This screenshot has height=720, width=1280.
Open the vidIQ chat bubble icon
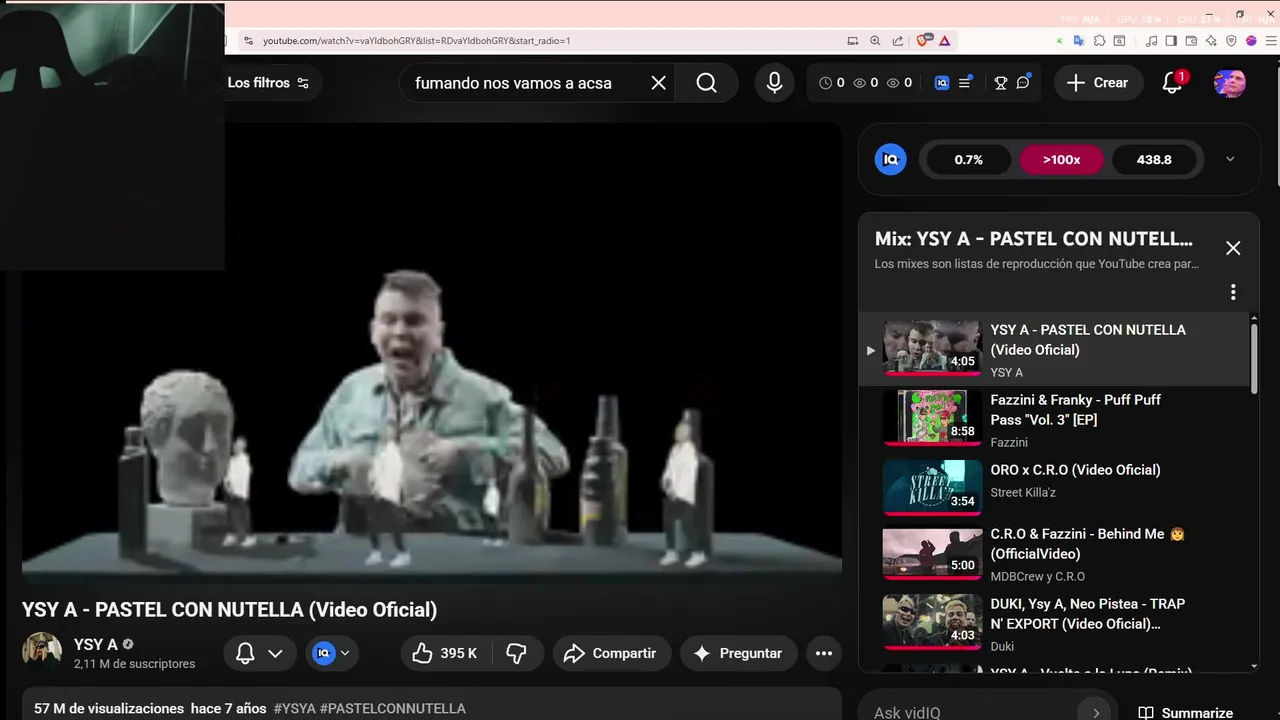(1023, 83)
